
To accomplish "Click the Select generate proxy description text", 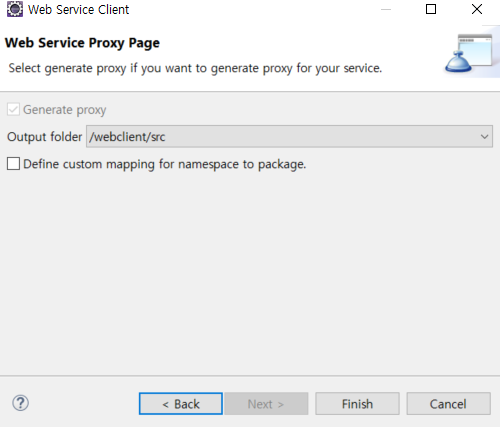I will click(195, 68).
